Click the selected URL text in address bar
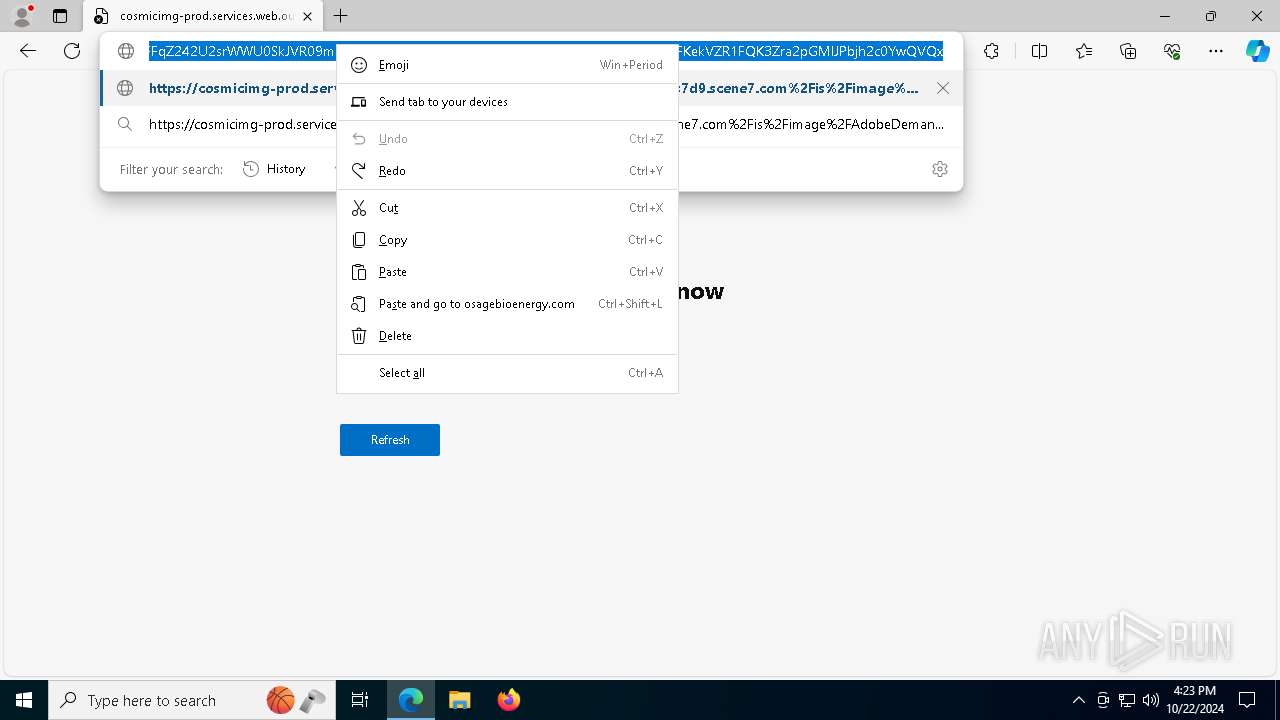Image resolution: width=1280 pixels, height=720 pixels. click(546, 51)
